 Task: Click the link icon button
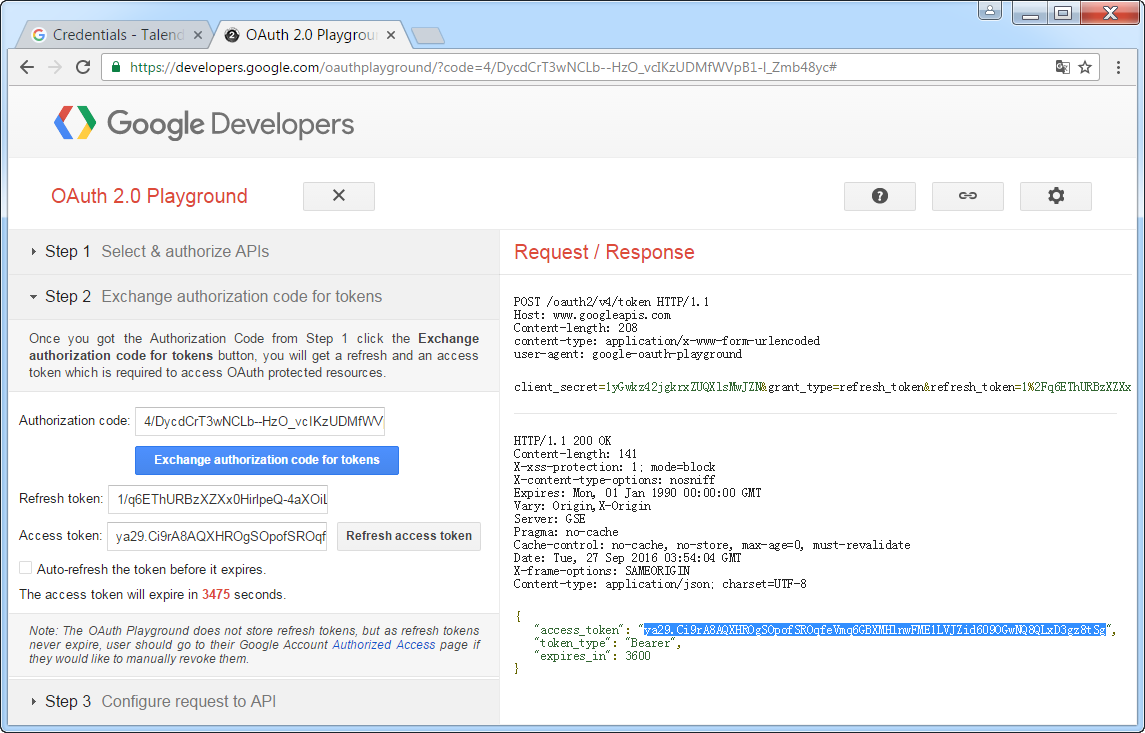coord(967,196)
